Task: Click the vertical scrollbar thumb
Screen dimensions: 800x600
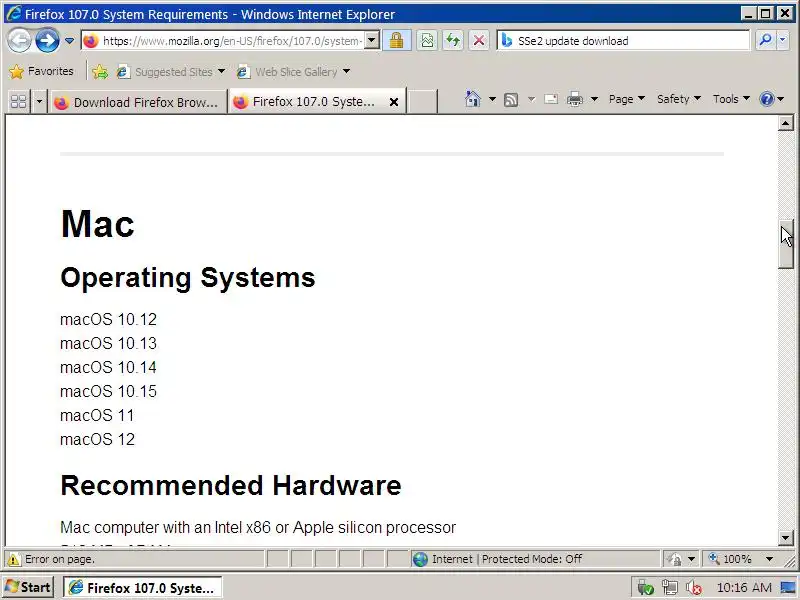Action: [786, 244]
